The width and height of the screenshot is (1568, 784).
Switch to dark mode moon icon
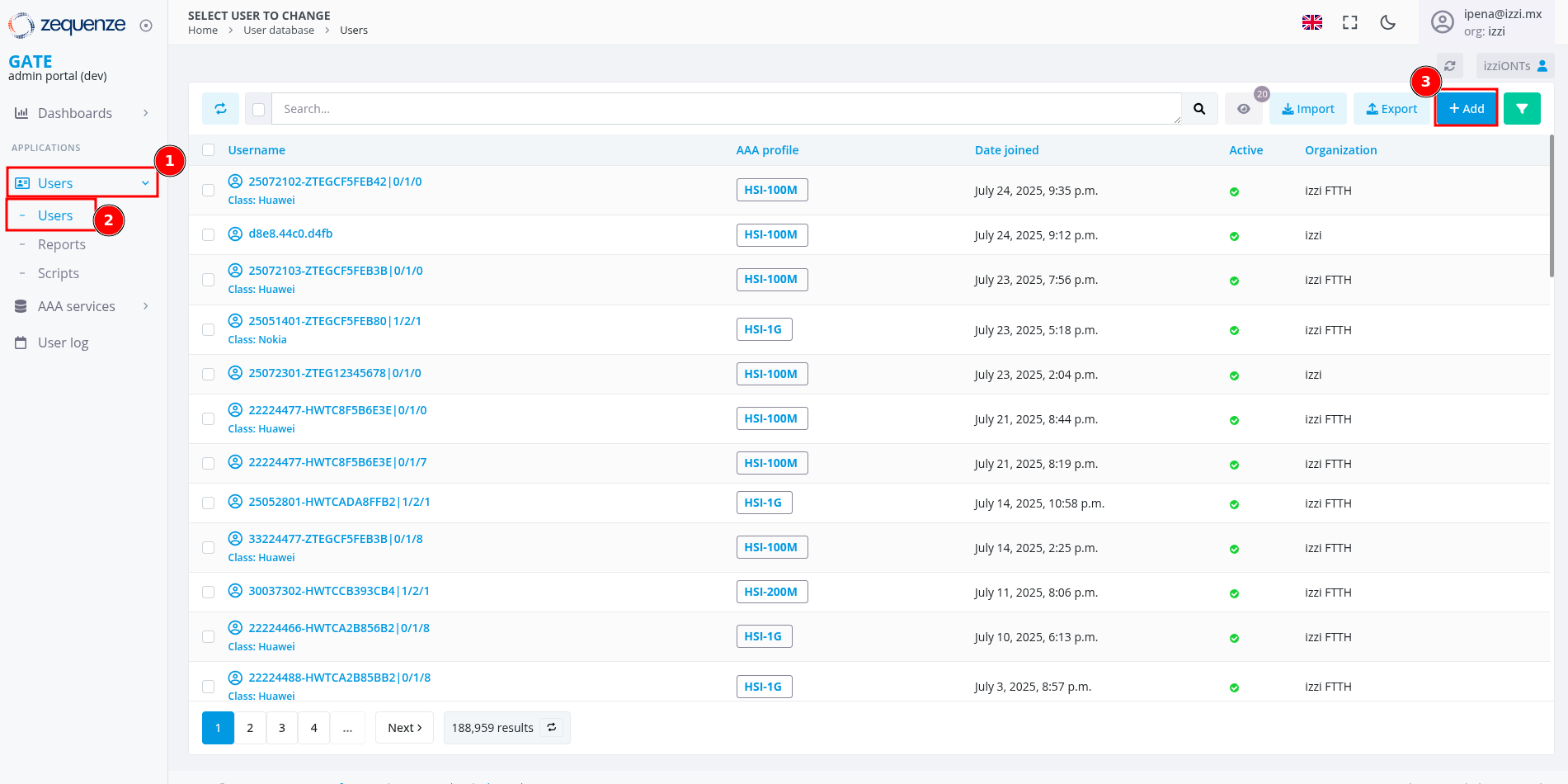point(1387,22)
